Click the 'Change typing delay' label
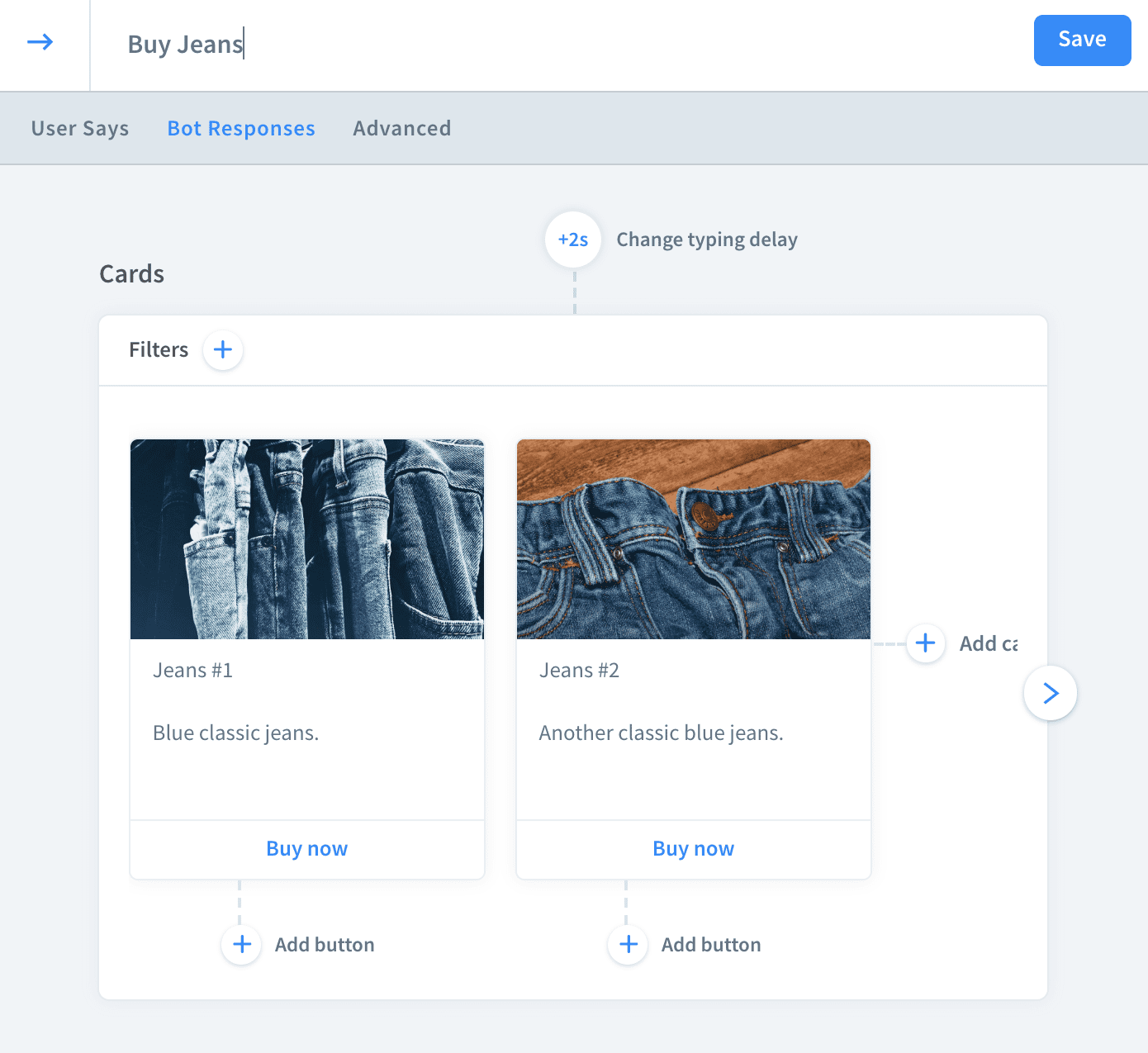 click(x=707, y=240)
